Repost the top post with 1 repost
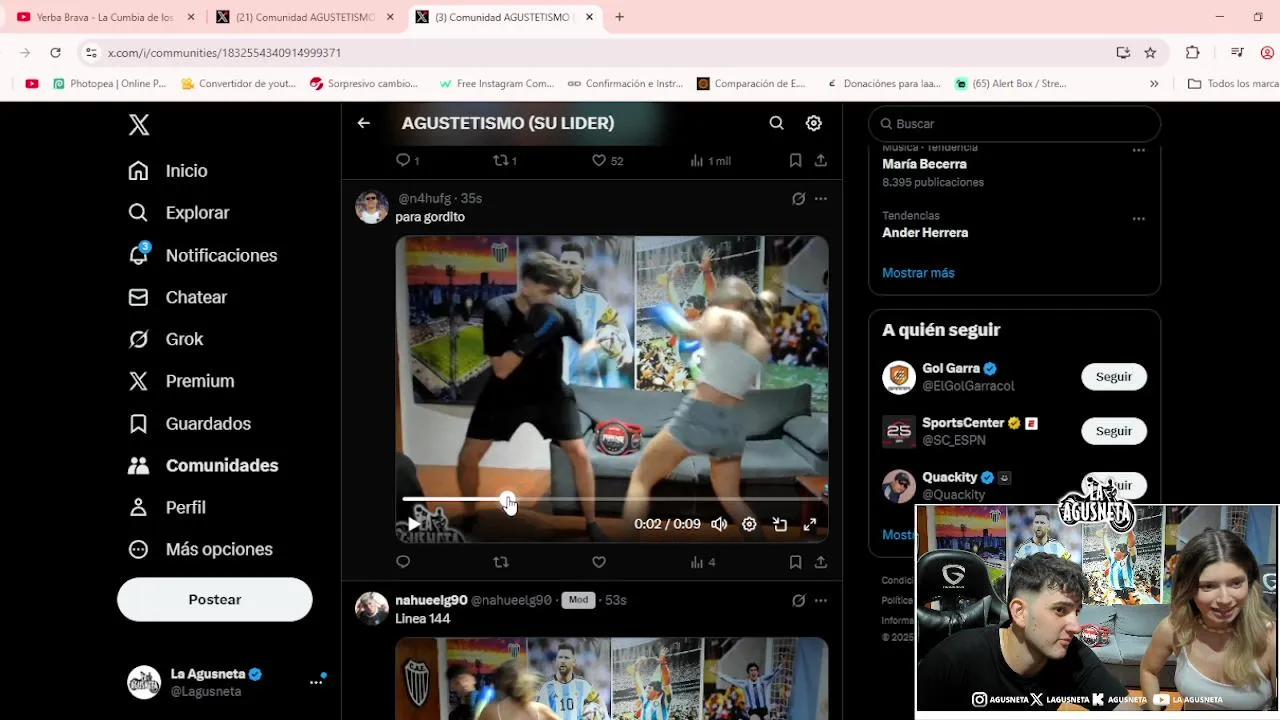 [505, 160]
